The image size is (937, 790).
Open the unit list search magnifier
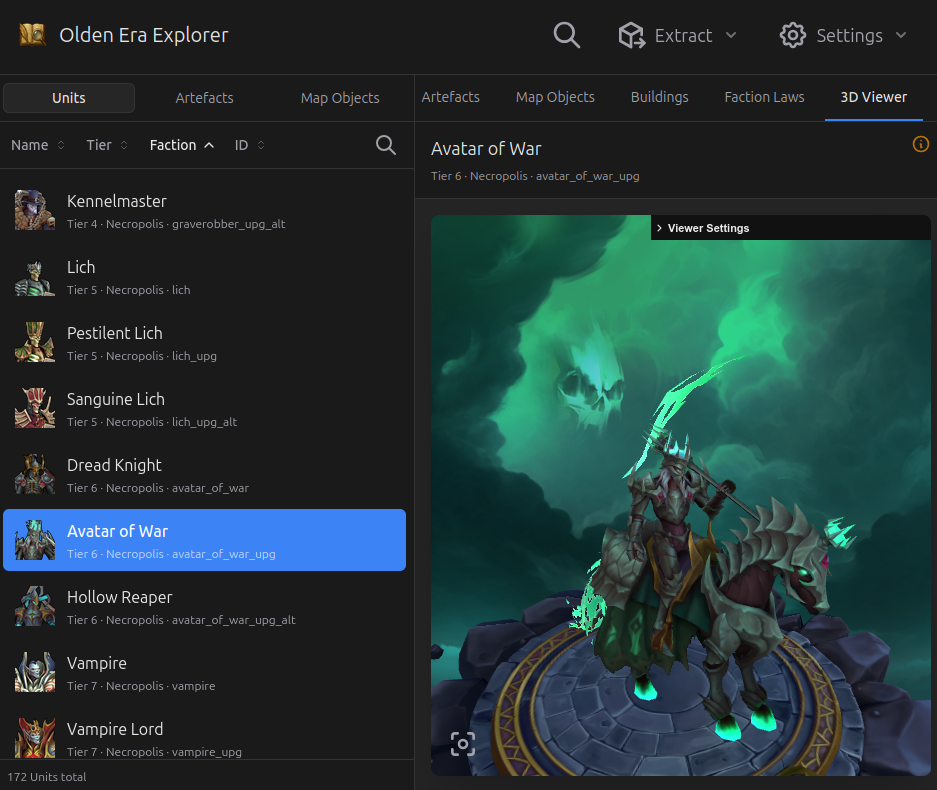385,145
